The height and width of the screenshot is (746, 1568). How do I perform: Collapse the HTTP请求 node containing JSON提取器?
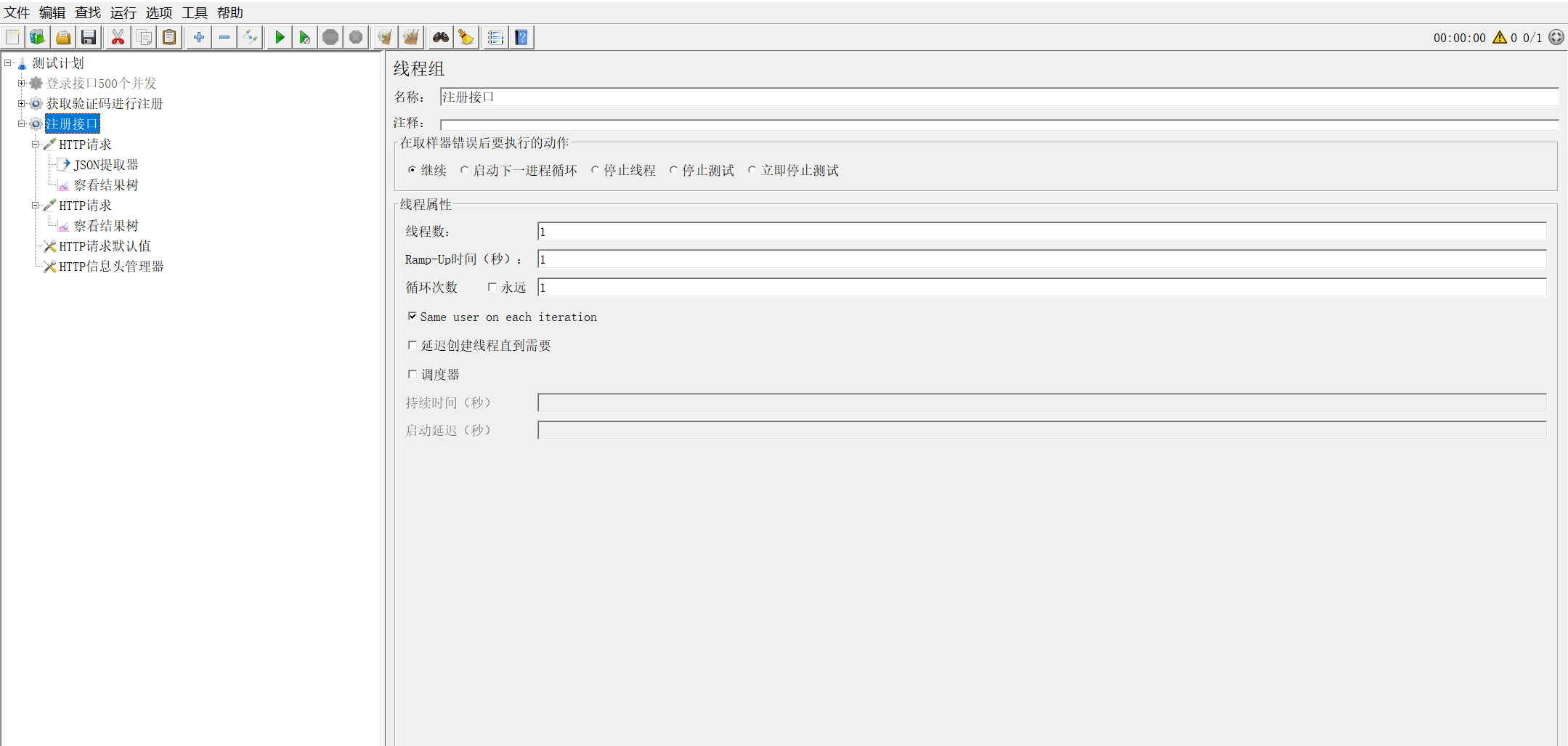[x=35, y=145]
